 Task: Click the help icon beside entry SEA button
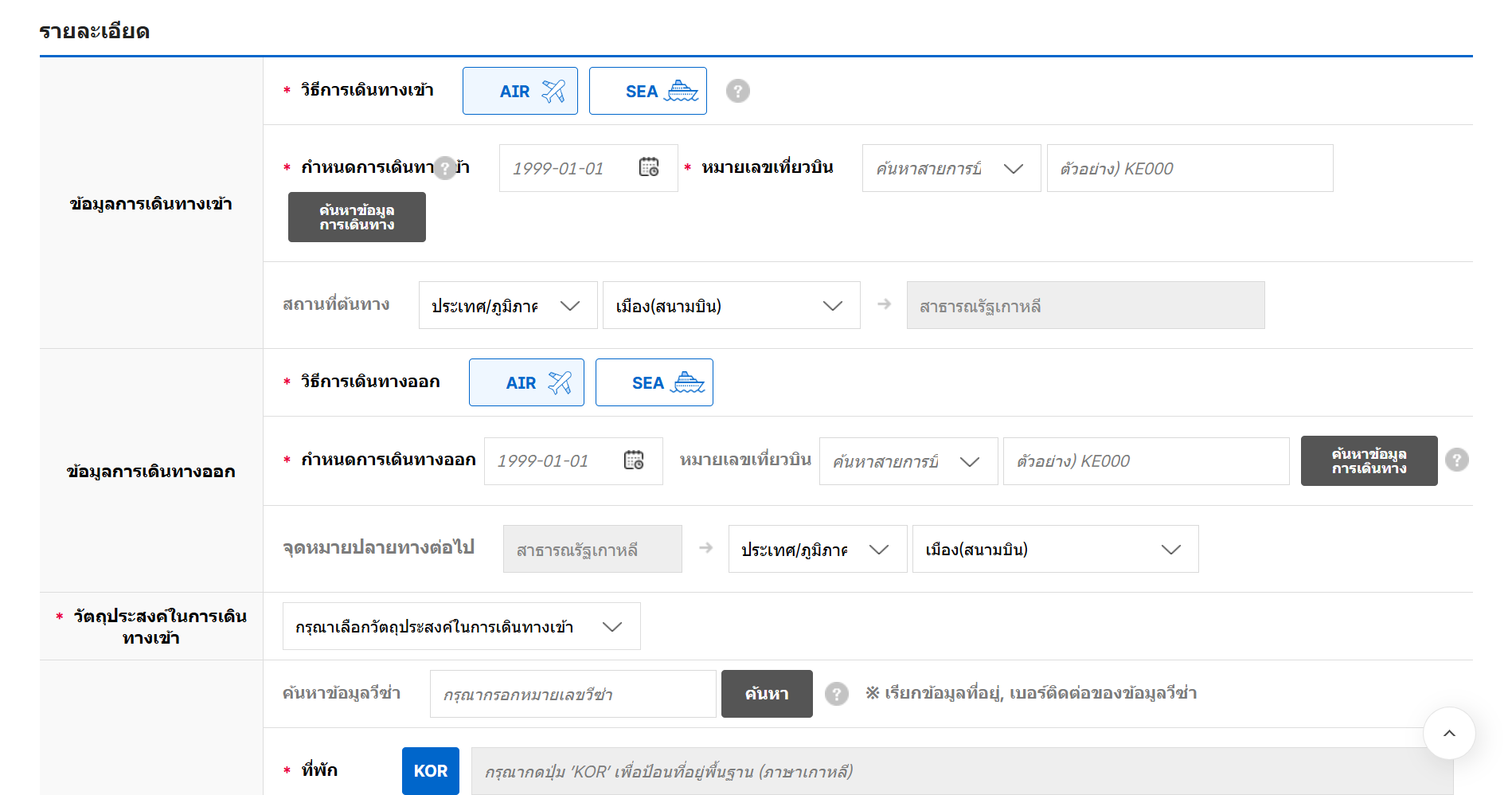[x=737, y=91]
